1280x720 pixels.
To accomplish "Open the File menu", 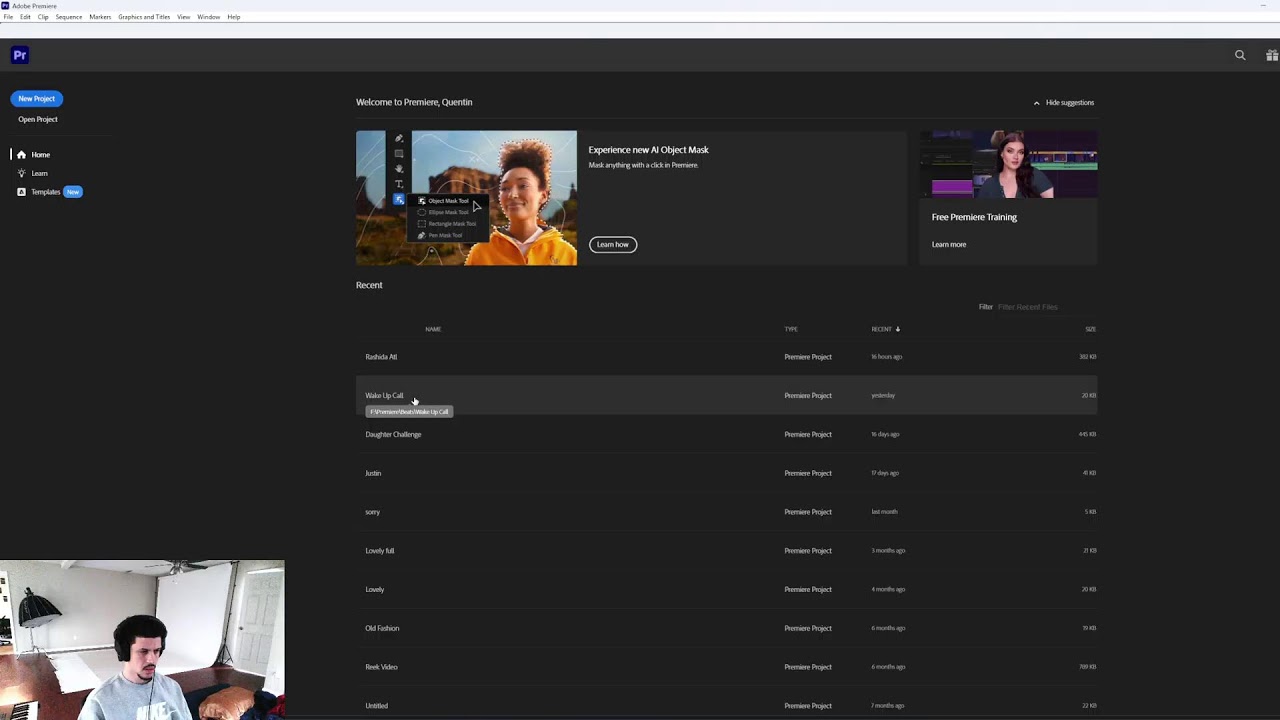I will coord(8,17).
